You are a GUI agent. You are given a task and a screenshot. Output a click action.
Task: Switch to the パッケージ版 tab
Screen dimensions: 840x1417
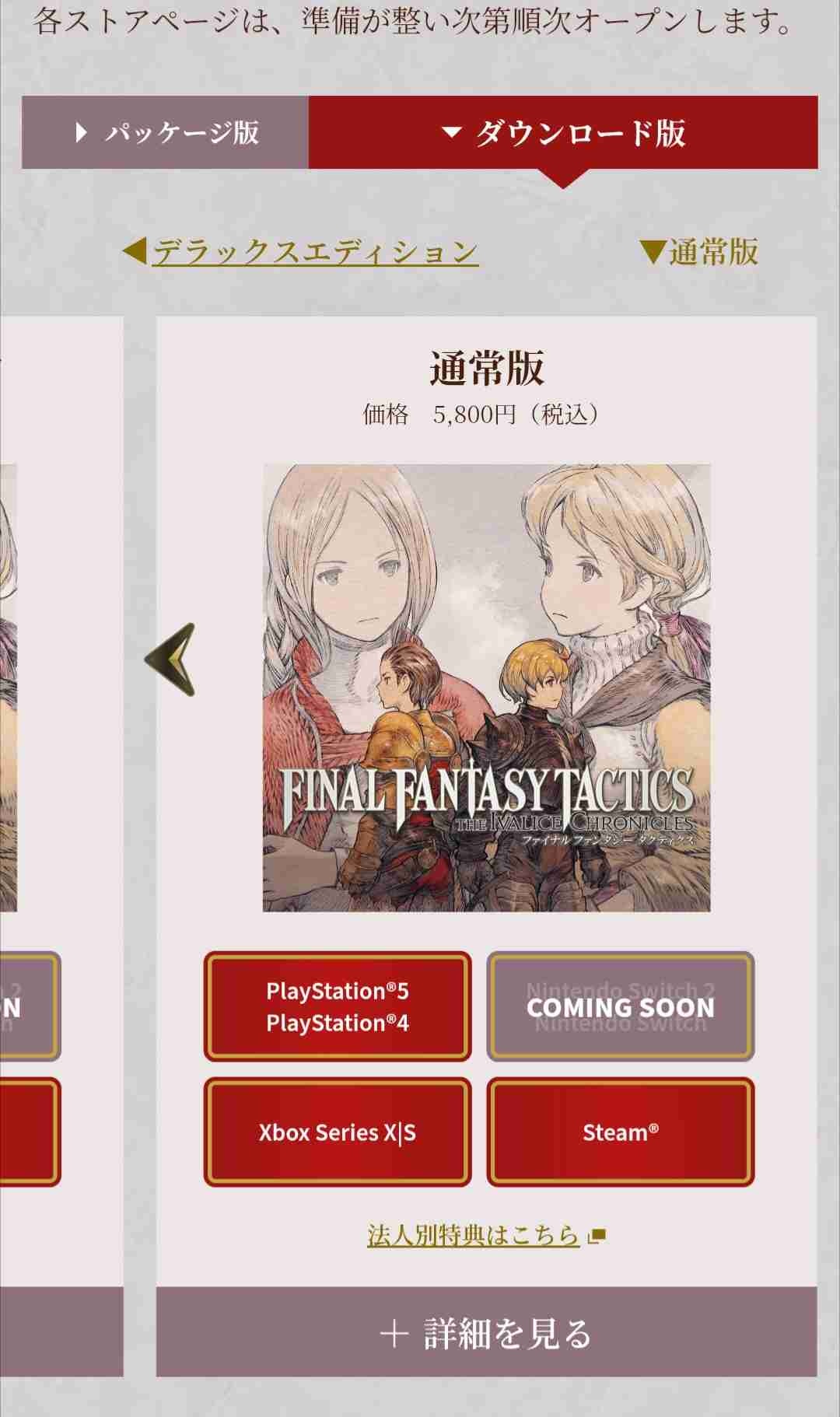click(165, 132)
